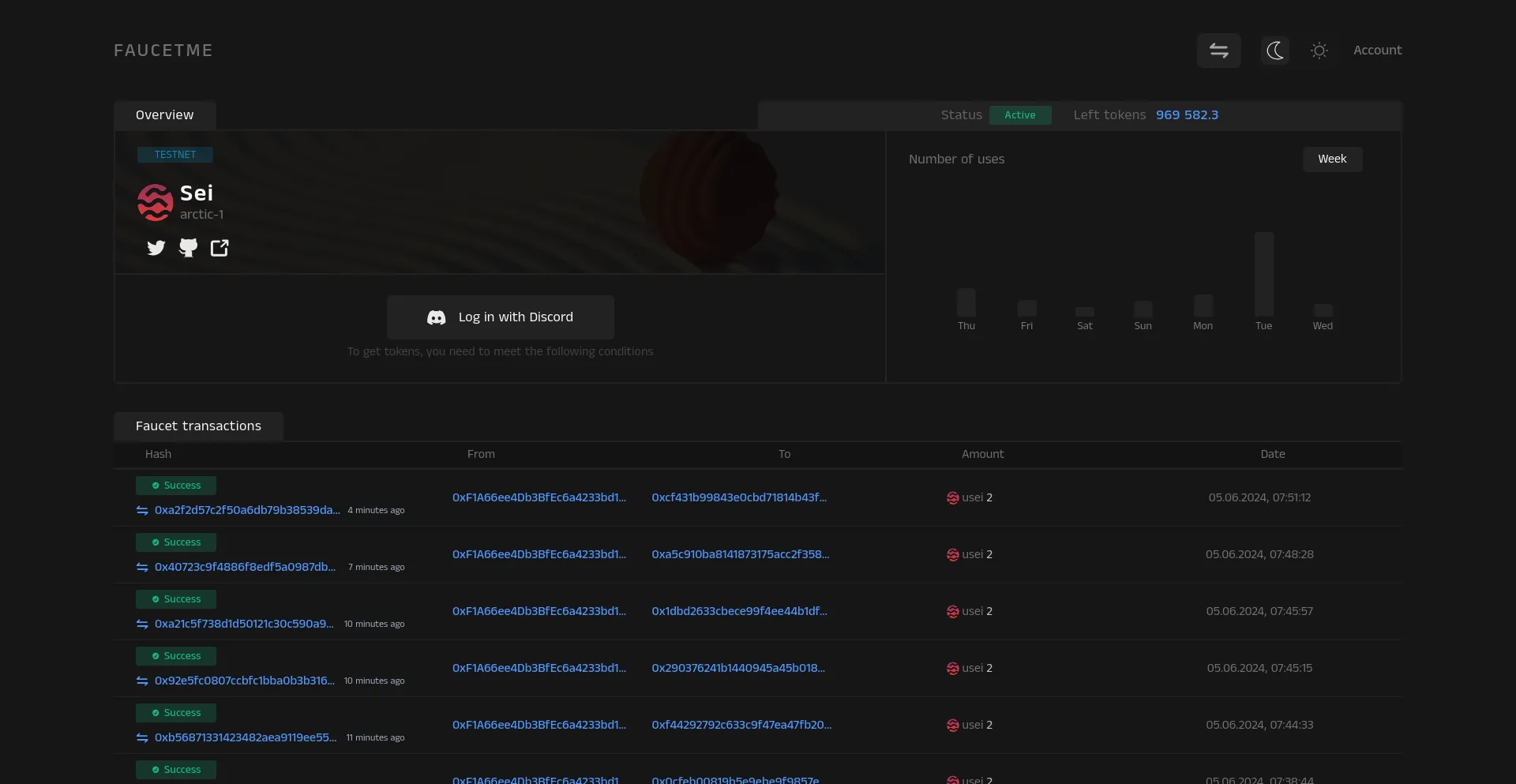
Task: Open transaction hash 0xa21c5f738d1d50121c30c590a9...
Action: point(244,624)
